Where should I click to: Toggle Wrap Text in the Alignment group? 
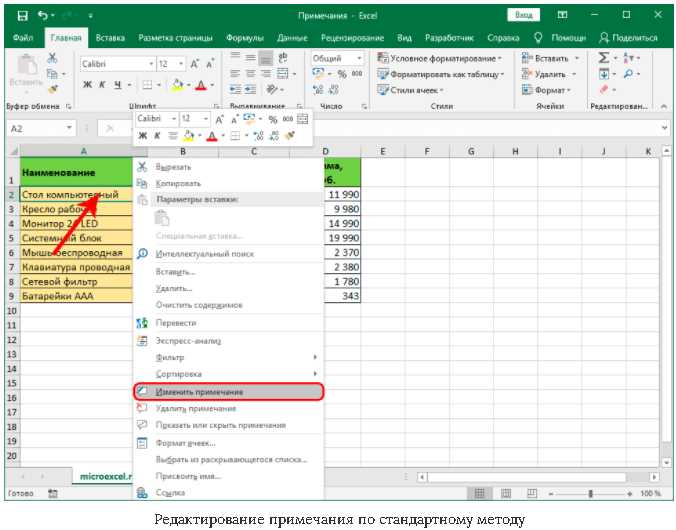point(283,57)
